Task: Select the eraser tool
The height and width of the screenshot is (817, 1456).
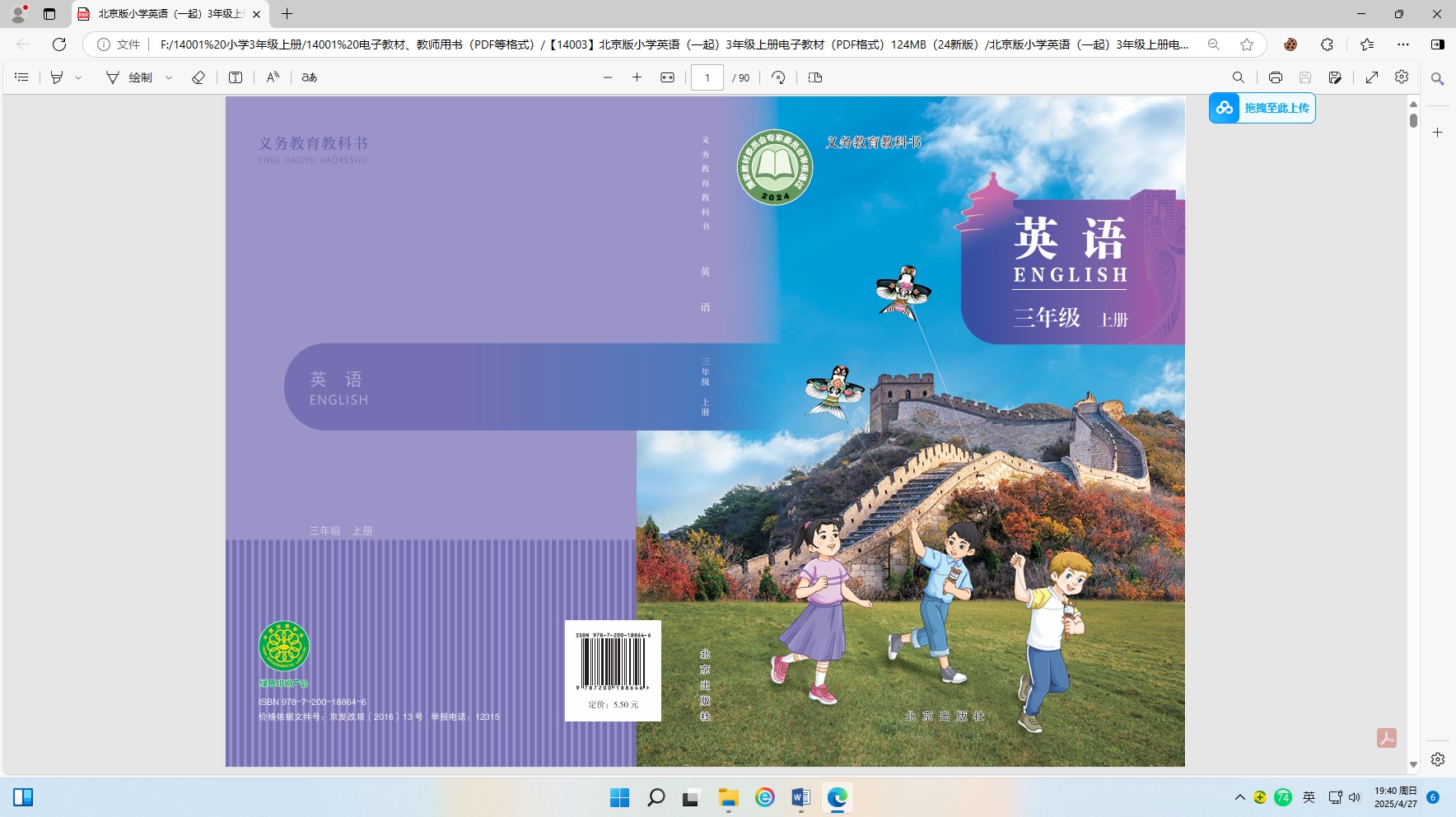Action: coord(198,77)
